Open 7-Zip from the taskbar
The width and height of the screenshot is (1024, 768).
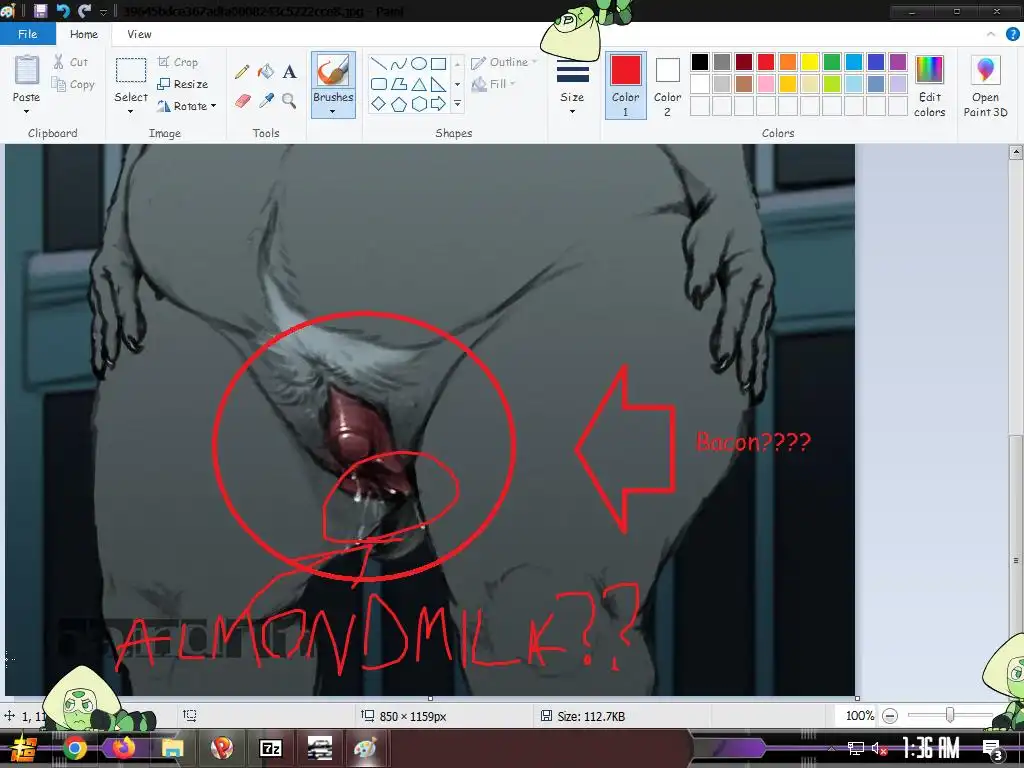(x=270, y=748)
